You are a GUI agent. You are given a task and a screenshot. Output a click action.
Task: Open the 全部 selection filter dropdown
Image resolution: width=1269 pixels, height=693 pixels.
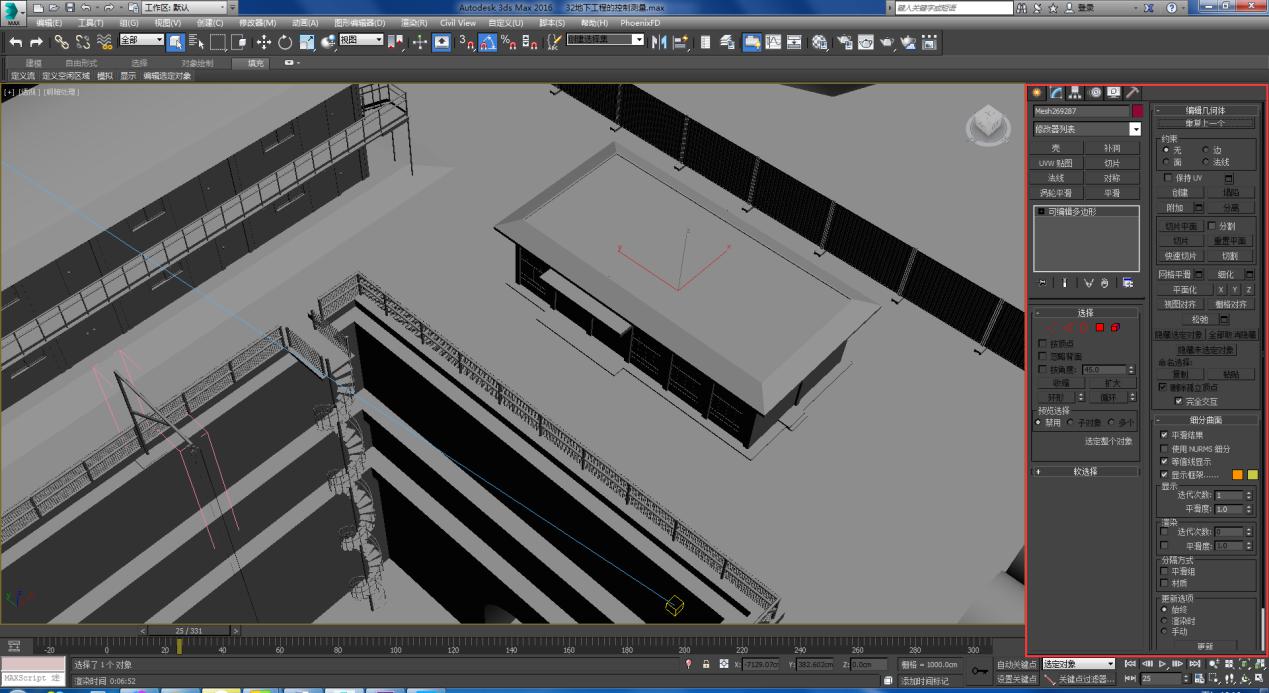point(141,41)
